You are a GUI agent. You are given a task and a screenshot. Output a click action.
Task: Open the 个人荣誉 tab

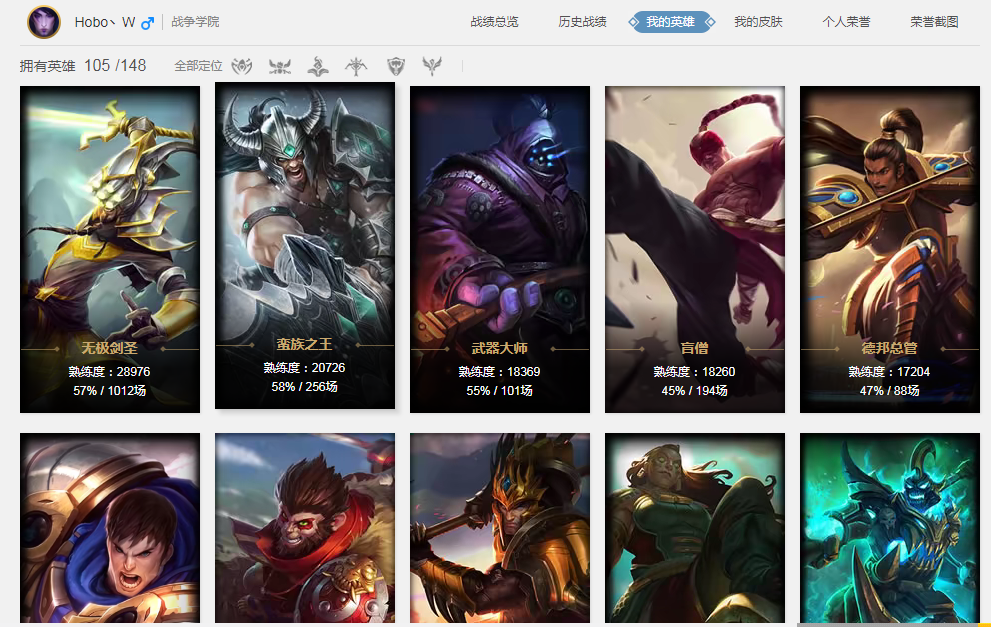(x=846, y=22)
